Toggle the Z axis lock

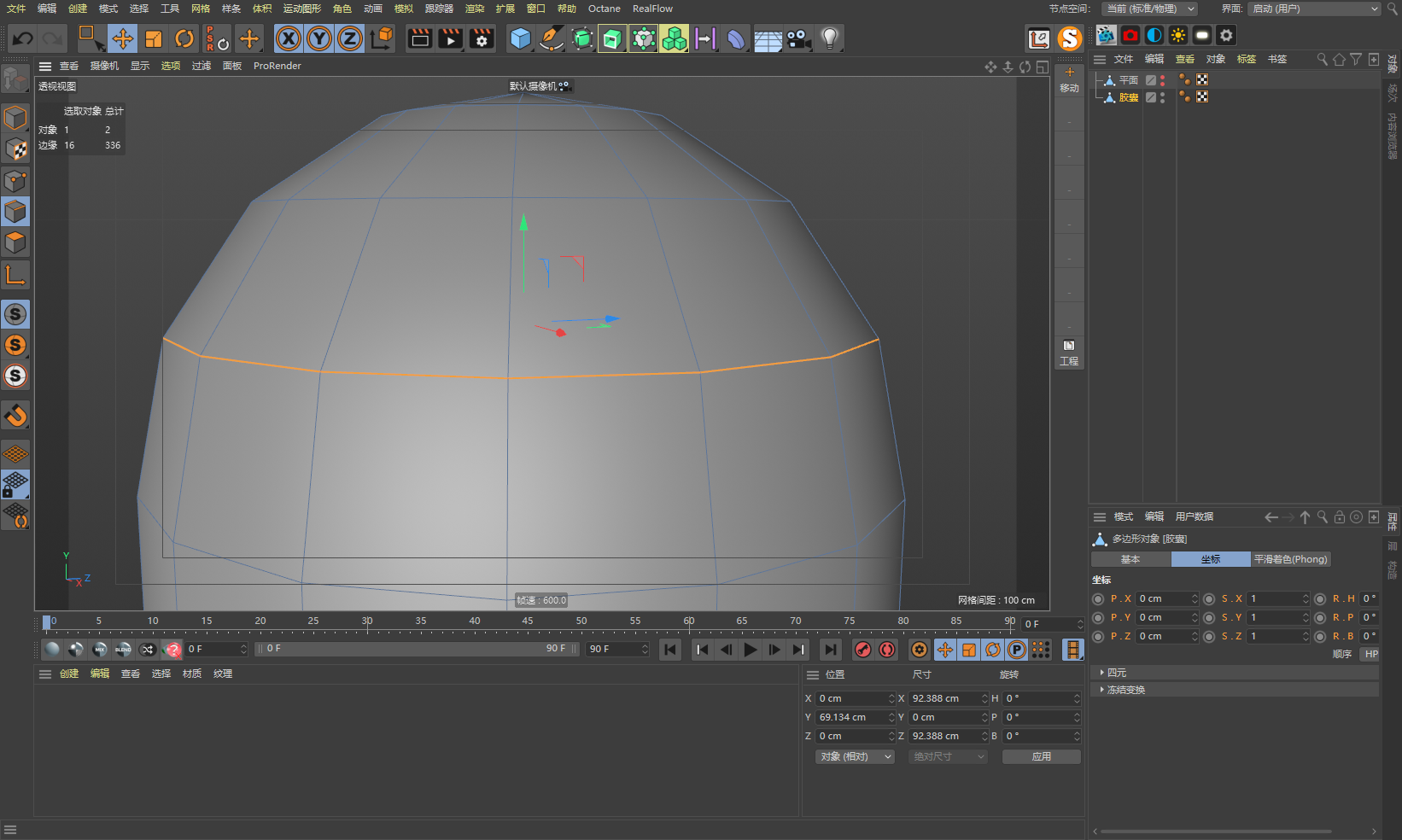tap(350, 38)
